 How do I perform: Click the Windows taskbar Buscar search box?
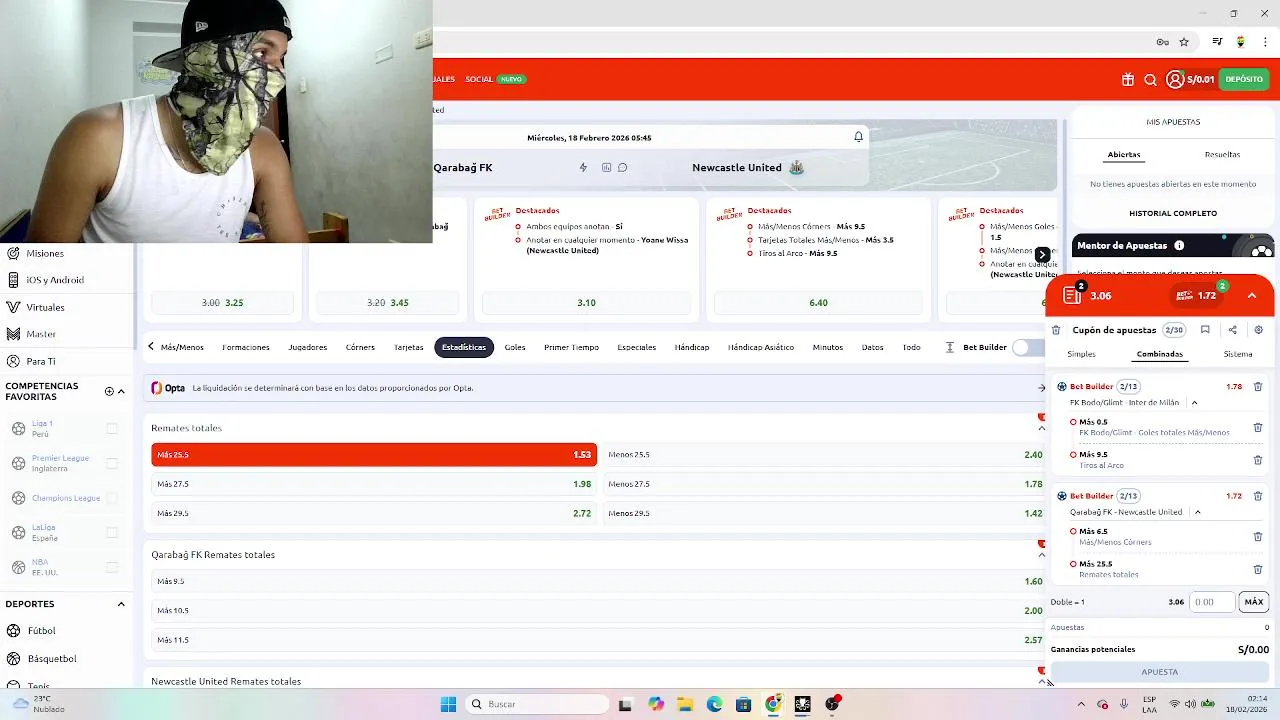pos(537,704)
